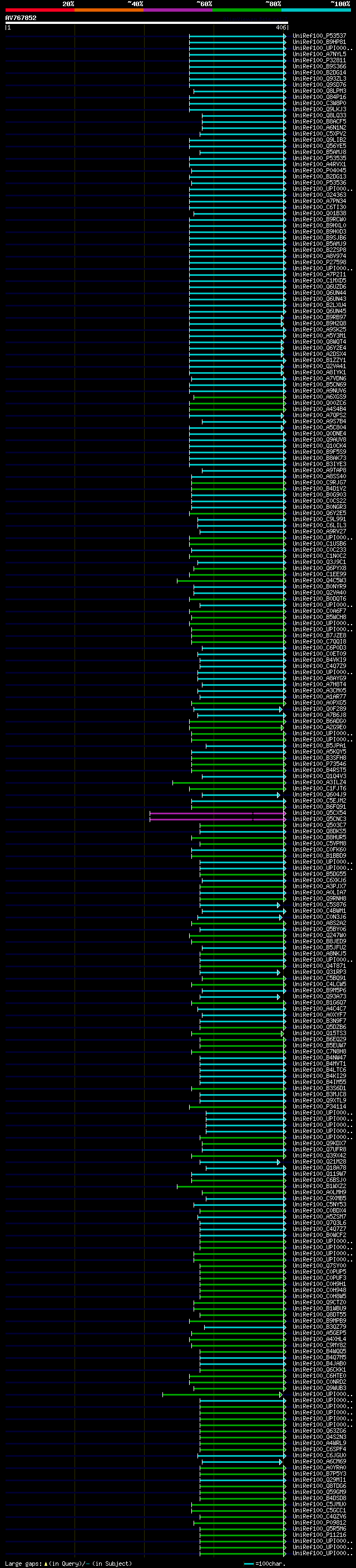356x1568 pixels.
Task: Click the UniRef100_B1ZZY1 label
Action: [319, 360]
